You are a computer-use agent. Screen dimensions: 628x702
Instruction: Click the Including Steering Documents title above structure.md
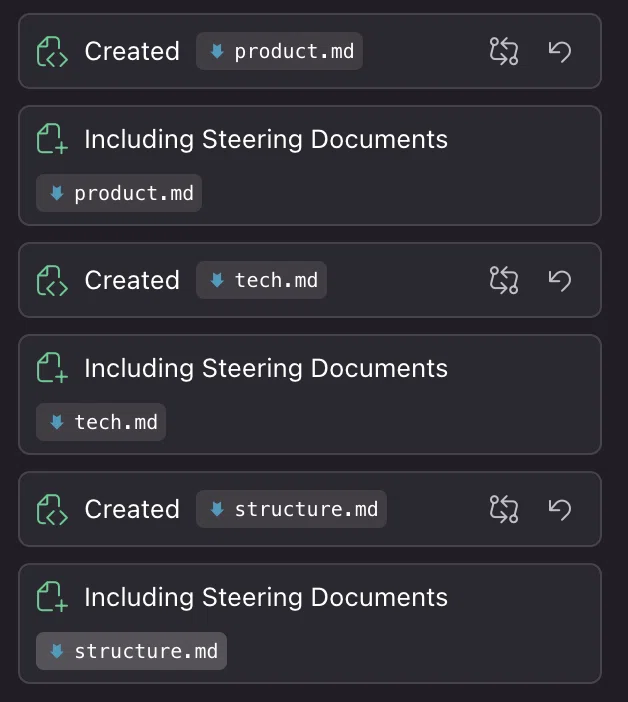266,597
